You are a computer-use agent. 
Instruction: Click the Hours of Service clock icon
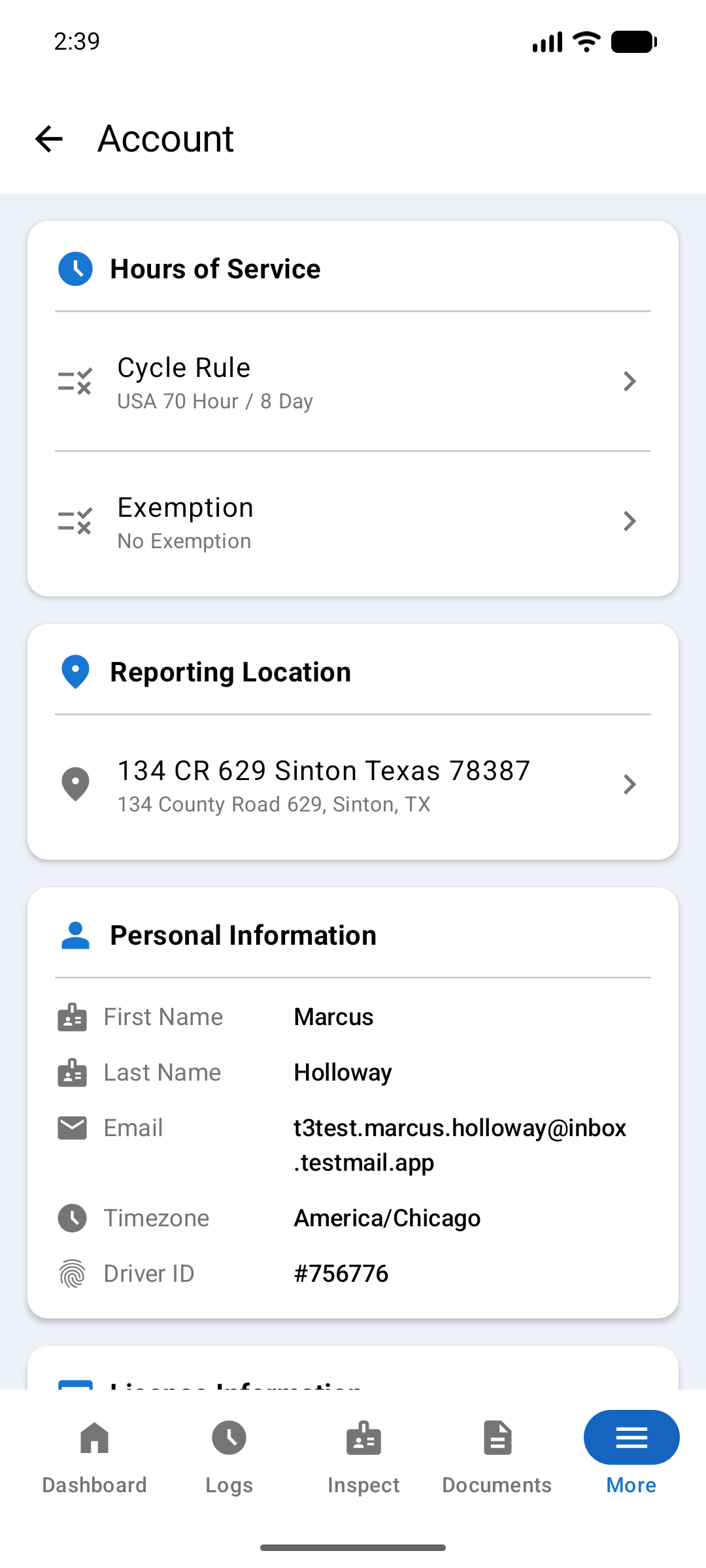pyautogui.click(x=75, y=269)
